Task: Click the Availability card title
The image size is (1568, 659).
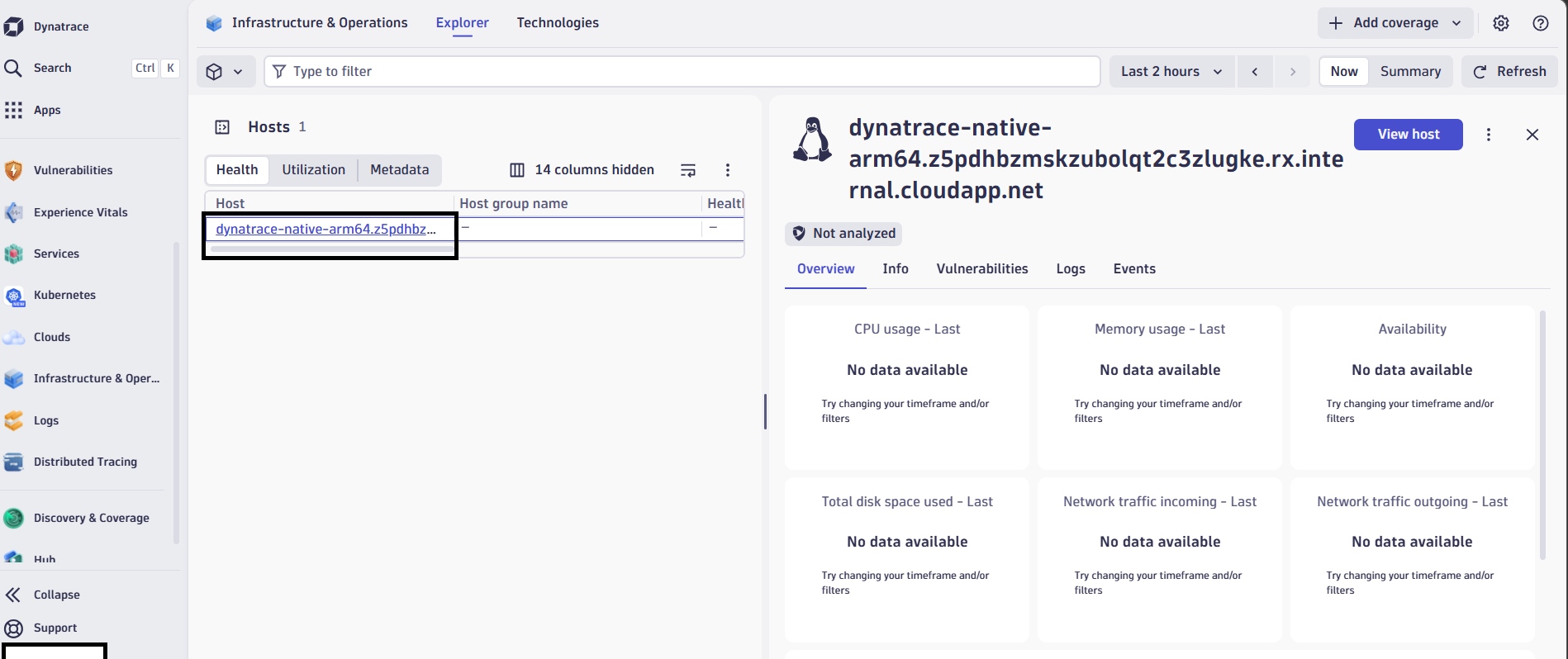Action: [1413, 329]
